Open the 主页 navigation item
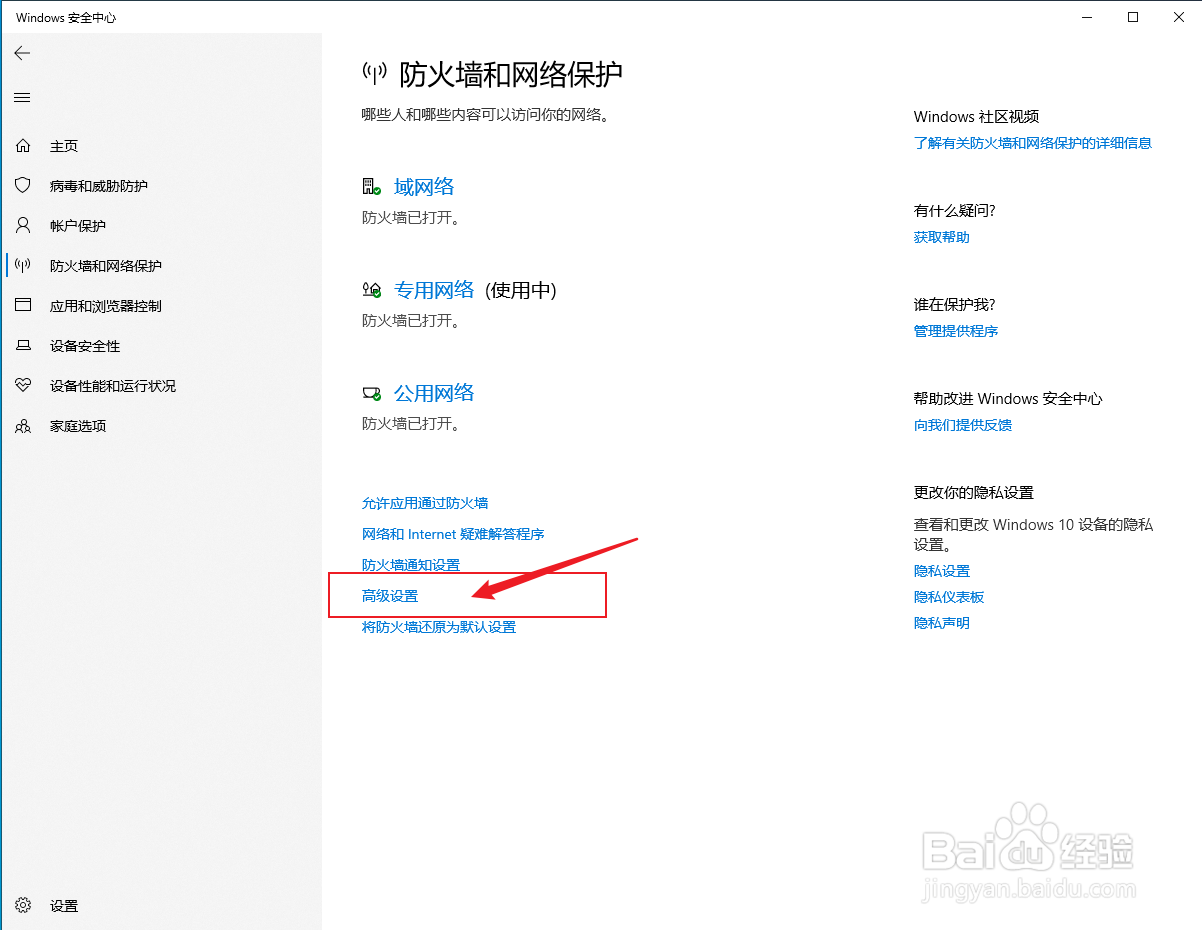Image resolution: width=1202 pixels, height=930 pixels. 64,146
